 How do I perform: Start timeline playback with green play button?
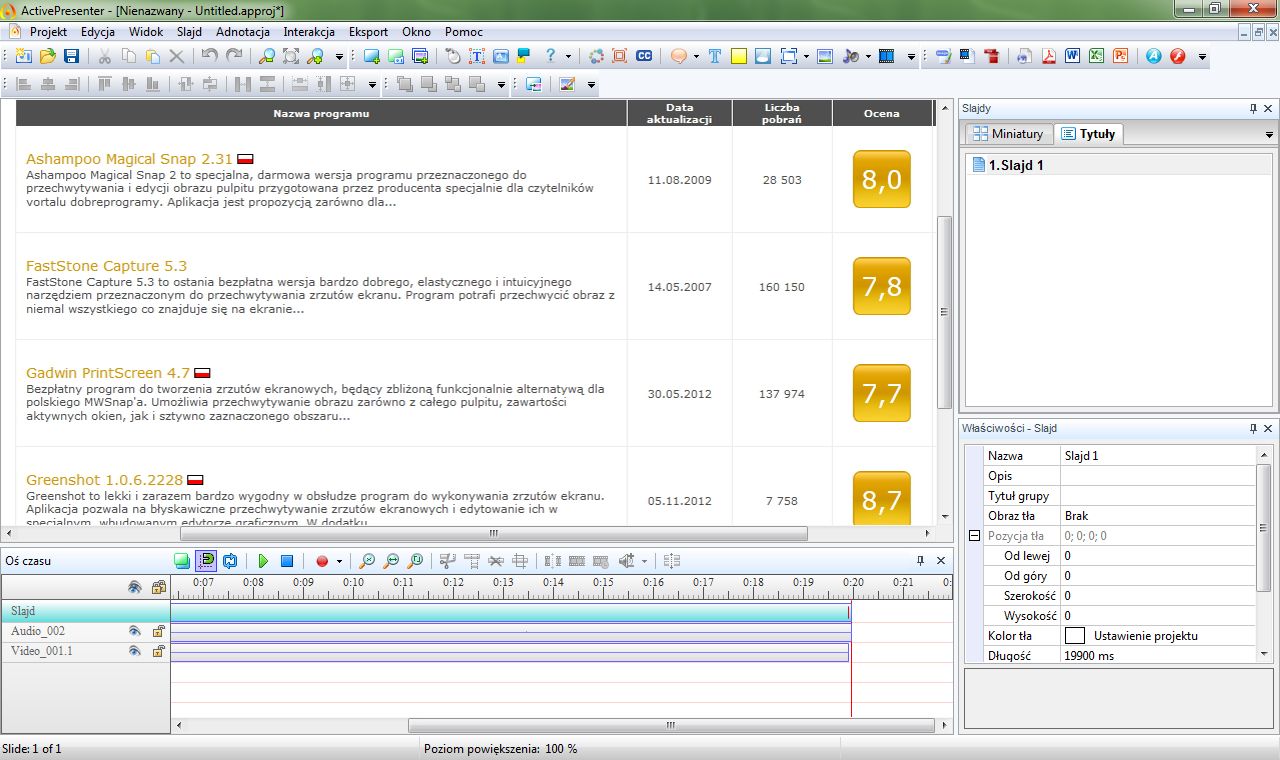(263, 561)
